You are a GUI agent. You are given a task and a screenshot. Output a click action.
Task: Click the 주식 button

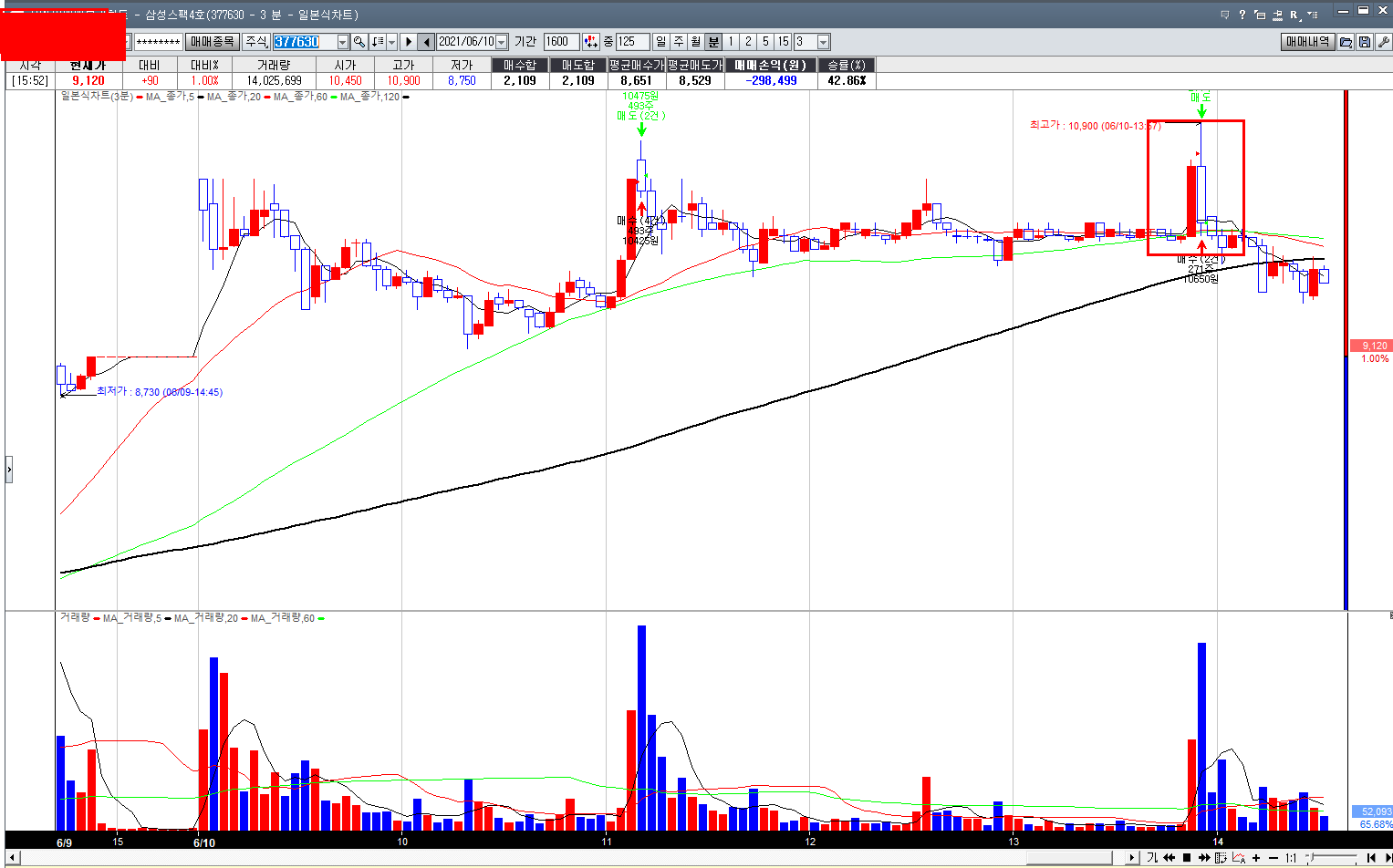[x=256, y=42]
